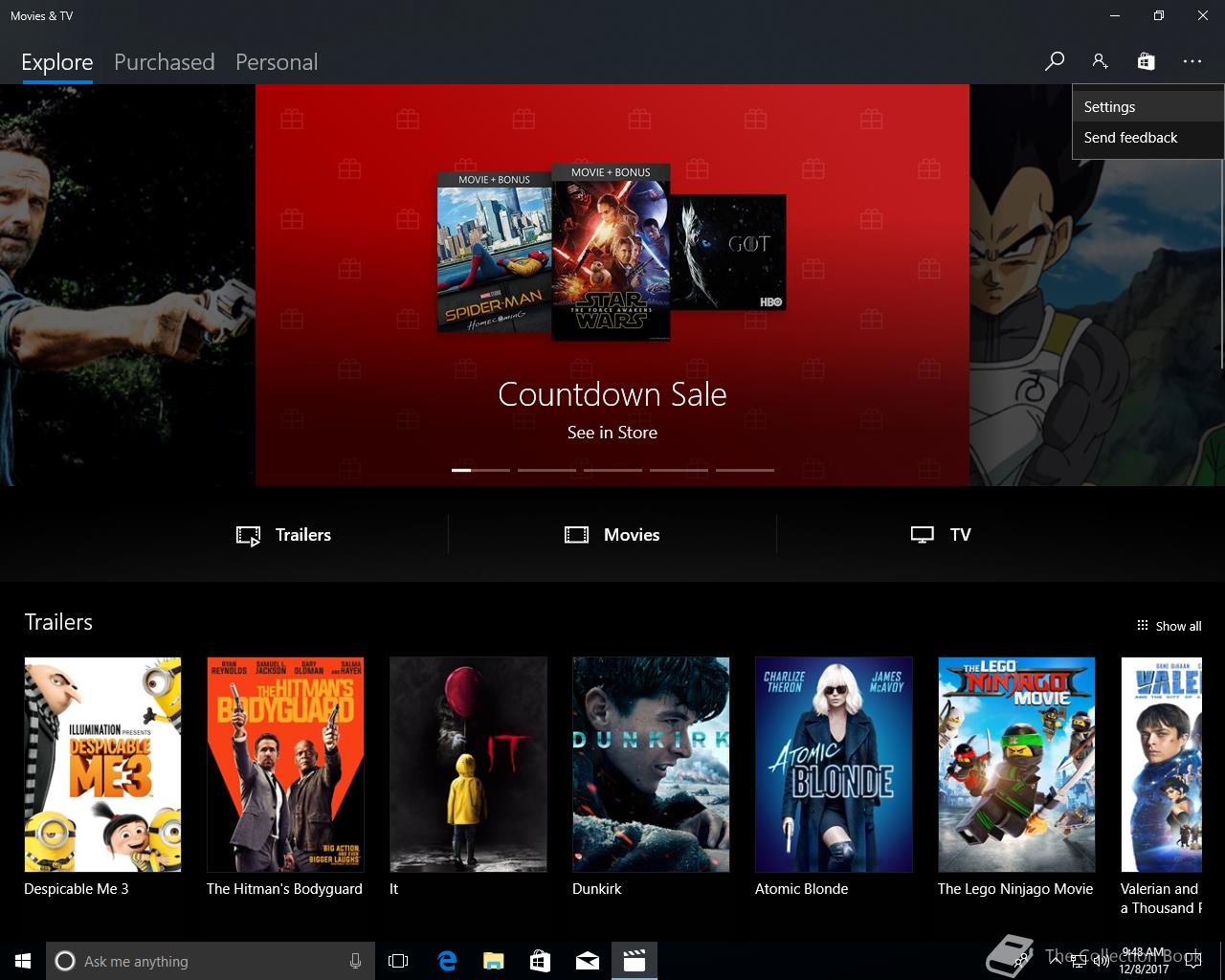Click the Movies film strip icon
The image size is (1225, 980).
(x=576, y=535)
